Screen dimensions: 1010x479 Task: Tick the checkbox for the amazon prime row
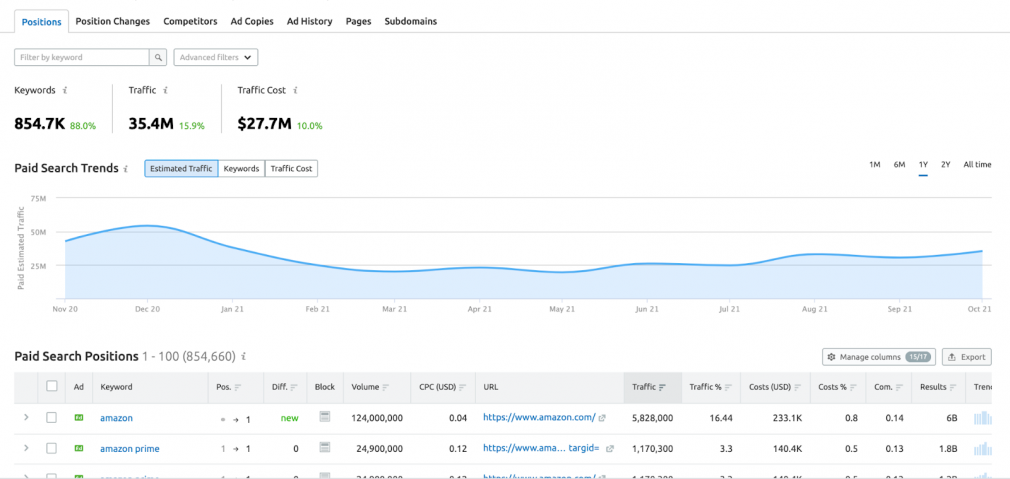[52, 448]
